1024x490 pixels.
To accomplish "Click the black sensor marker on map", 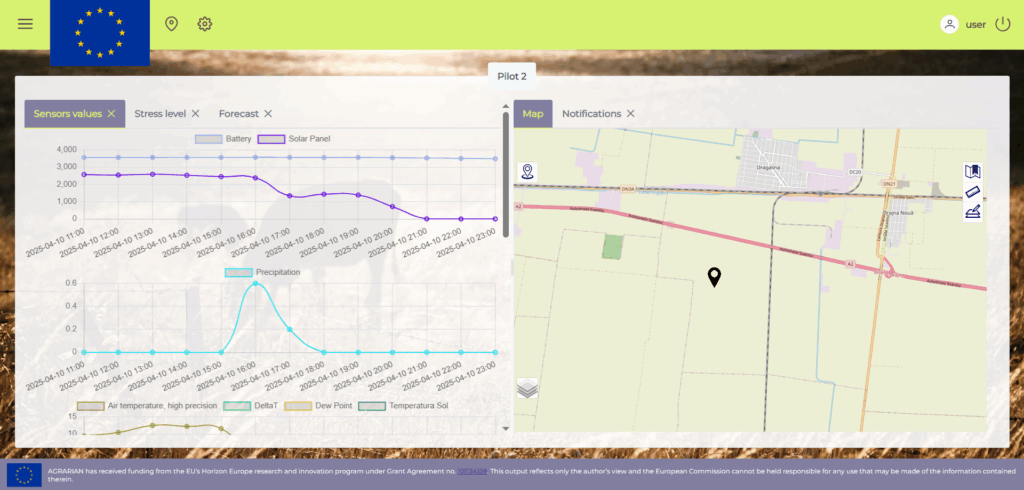I will [714, 276].
